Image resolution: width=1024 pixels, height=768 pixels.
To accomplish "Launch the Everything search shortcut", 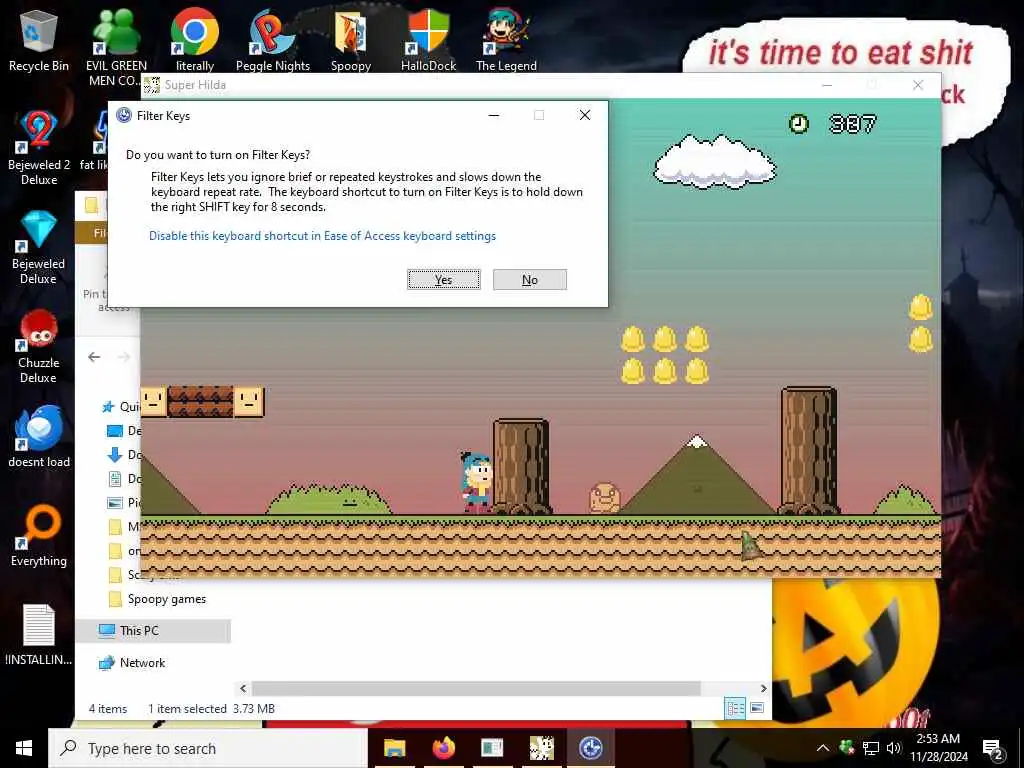I will coord(39,536).
